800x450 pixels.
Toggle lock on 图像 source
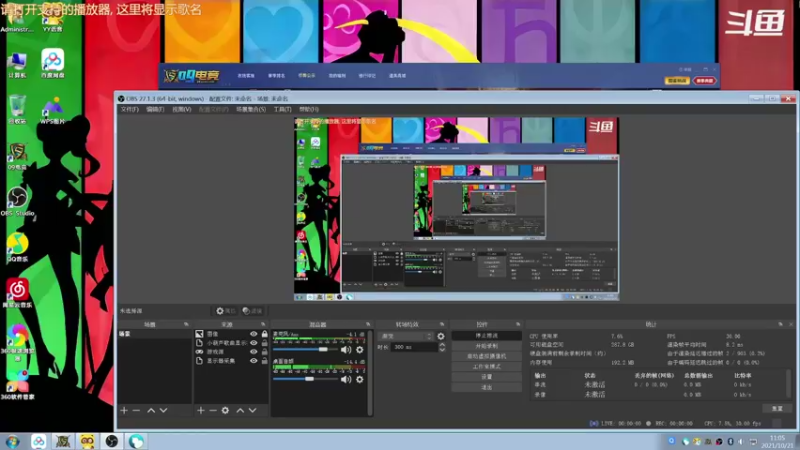pos(264,334)
